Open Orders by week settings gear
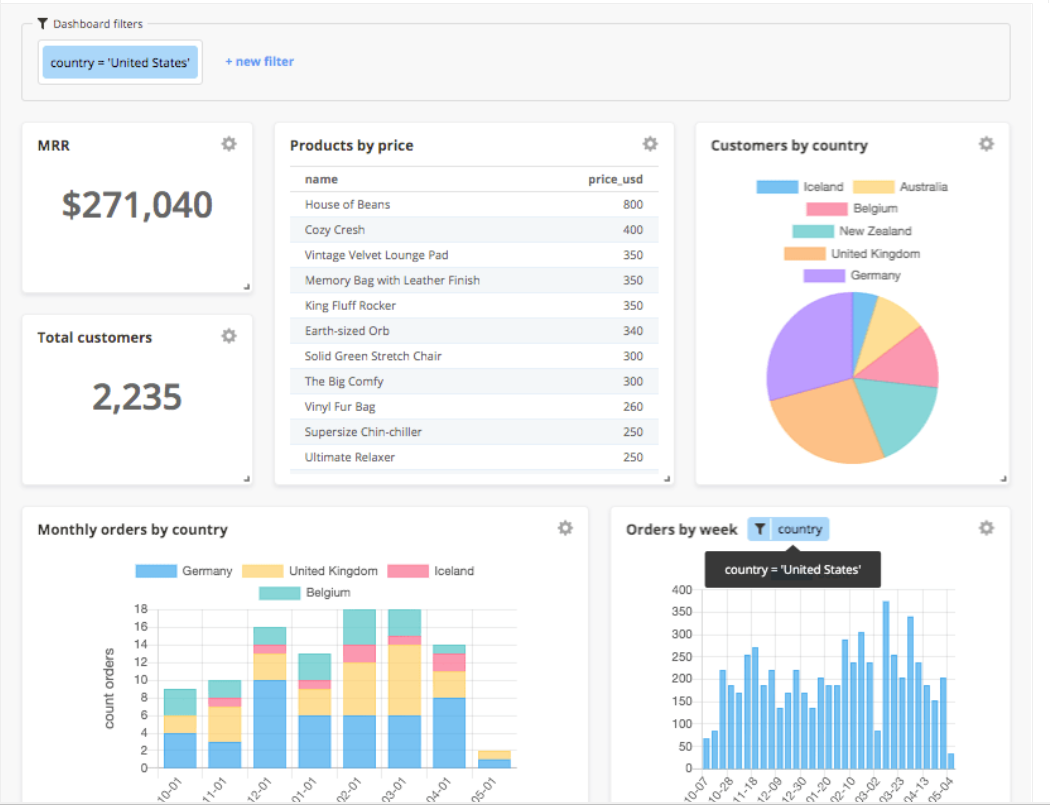Image resolution: width=1050 pixels, height=805 pixels. (x=986, y=528)
